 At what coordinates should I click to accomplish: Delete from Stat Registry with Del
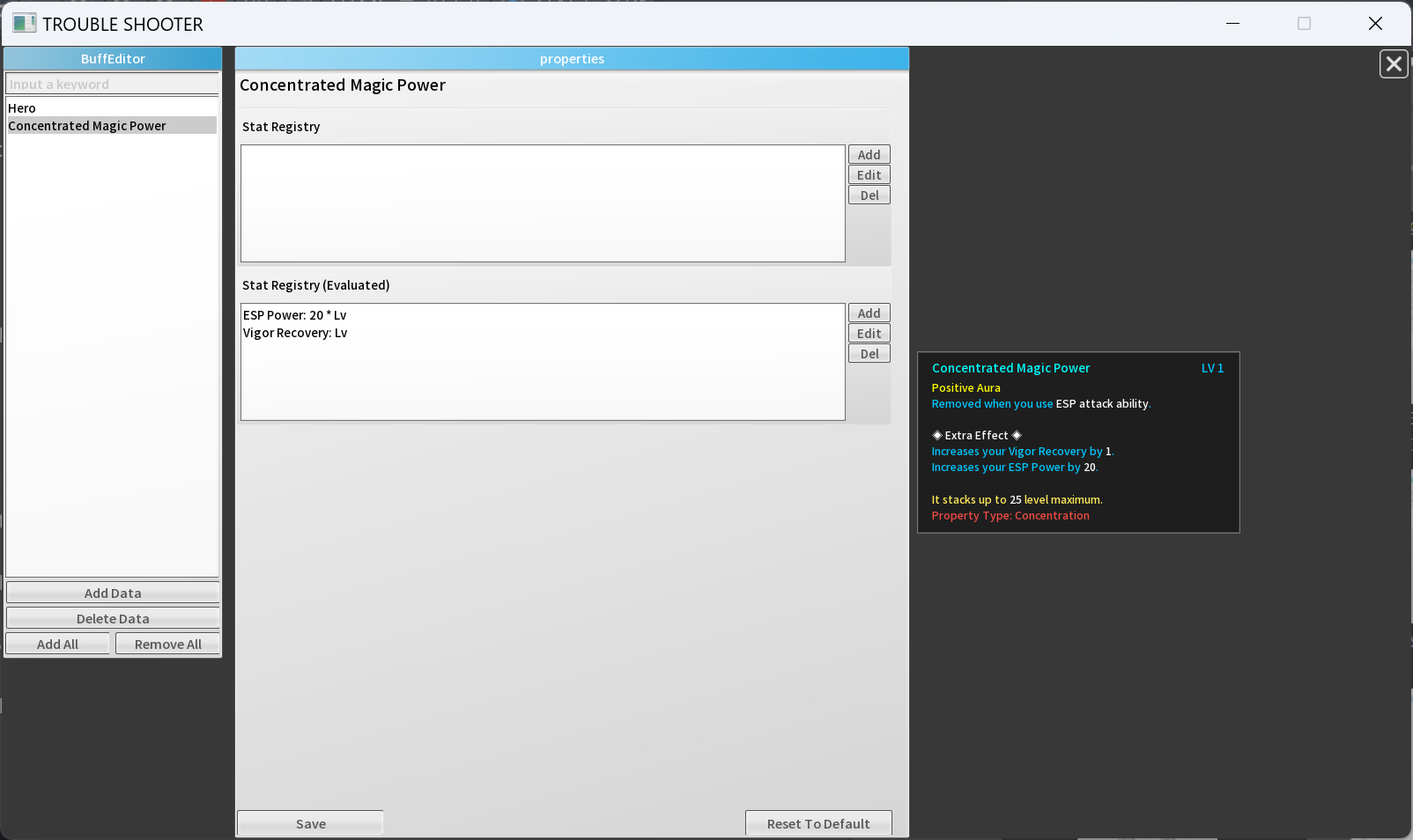[869, 195]
